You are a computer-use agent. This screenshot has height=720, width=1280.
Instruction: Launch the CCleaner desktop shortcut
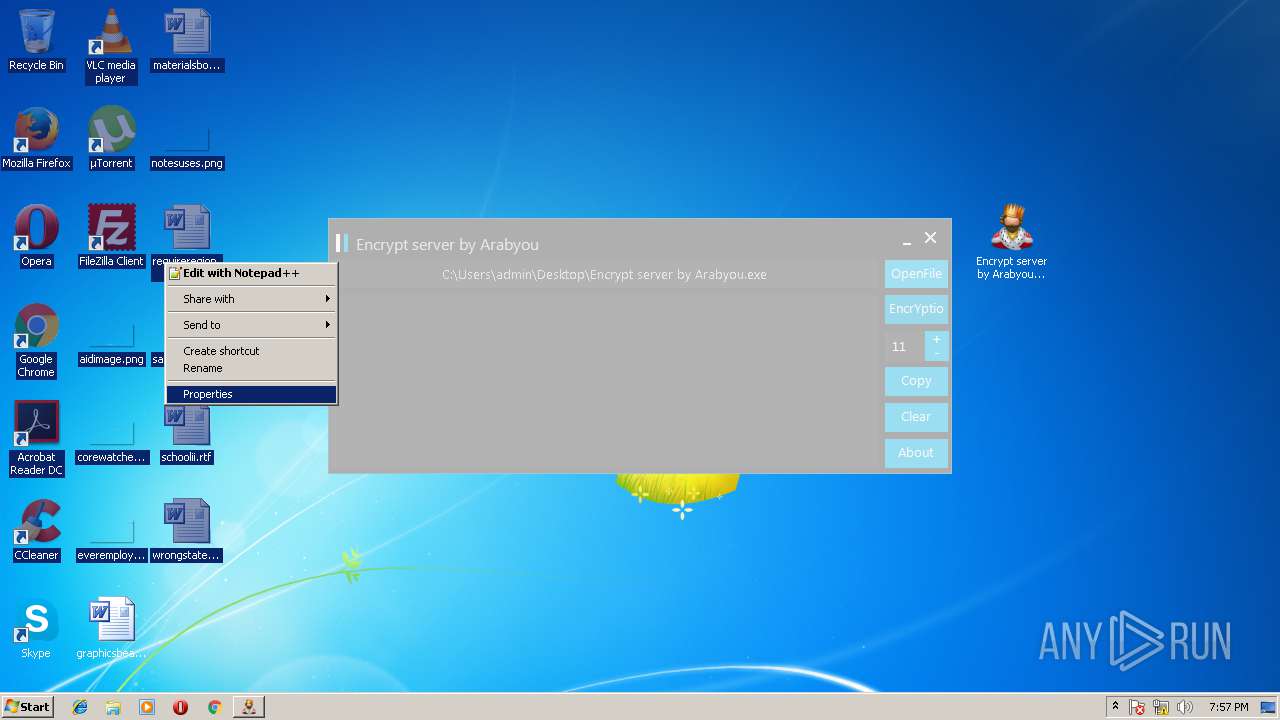(x=36, y=530)
